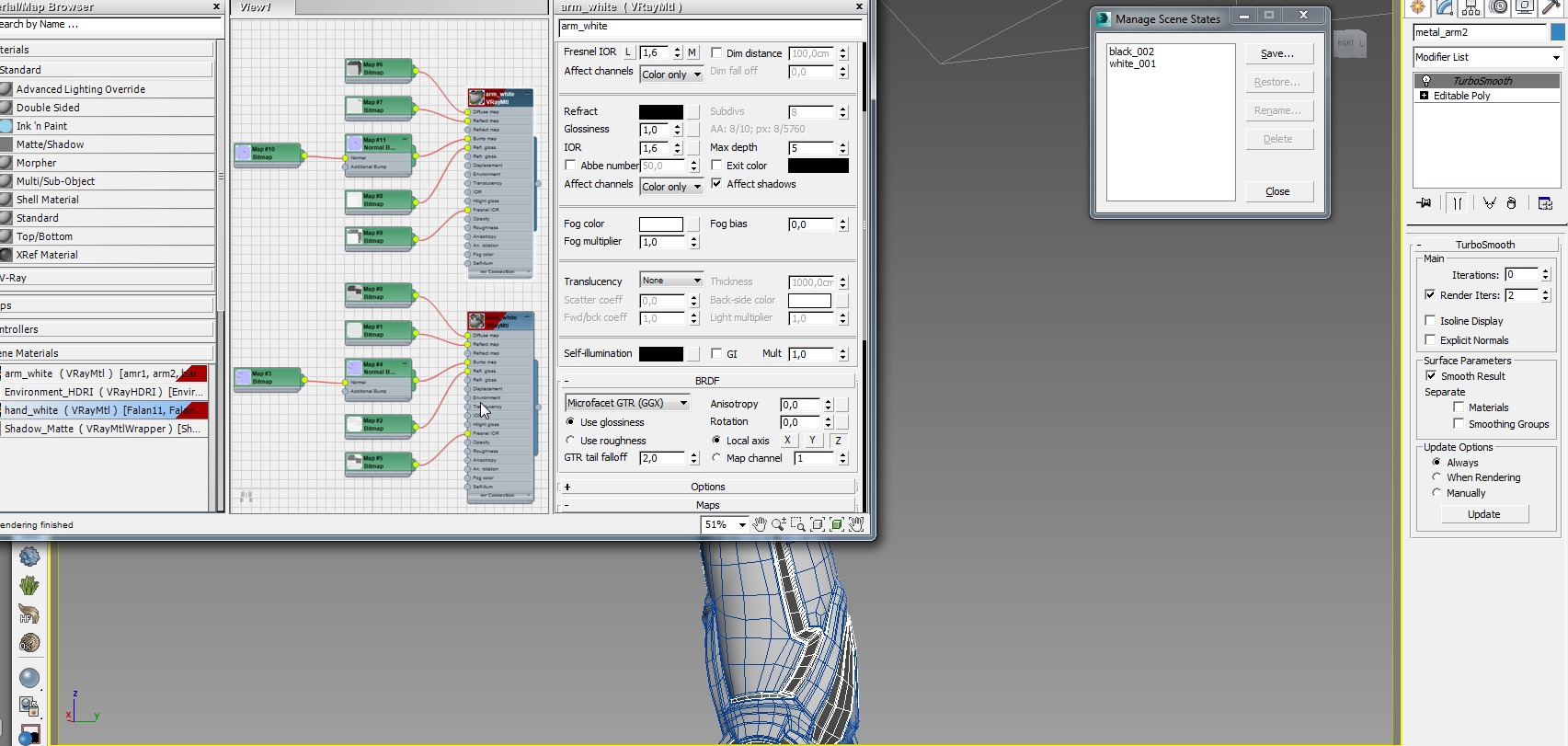Select Use roughness radio button
This screenshot has height=746, width=1568.
[x=570, y=441]
